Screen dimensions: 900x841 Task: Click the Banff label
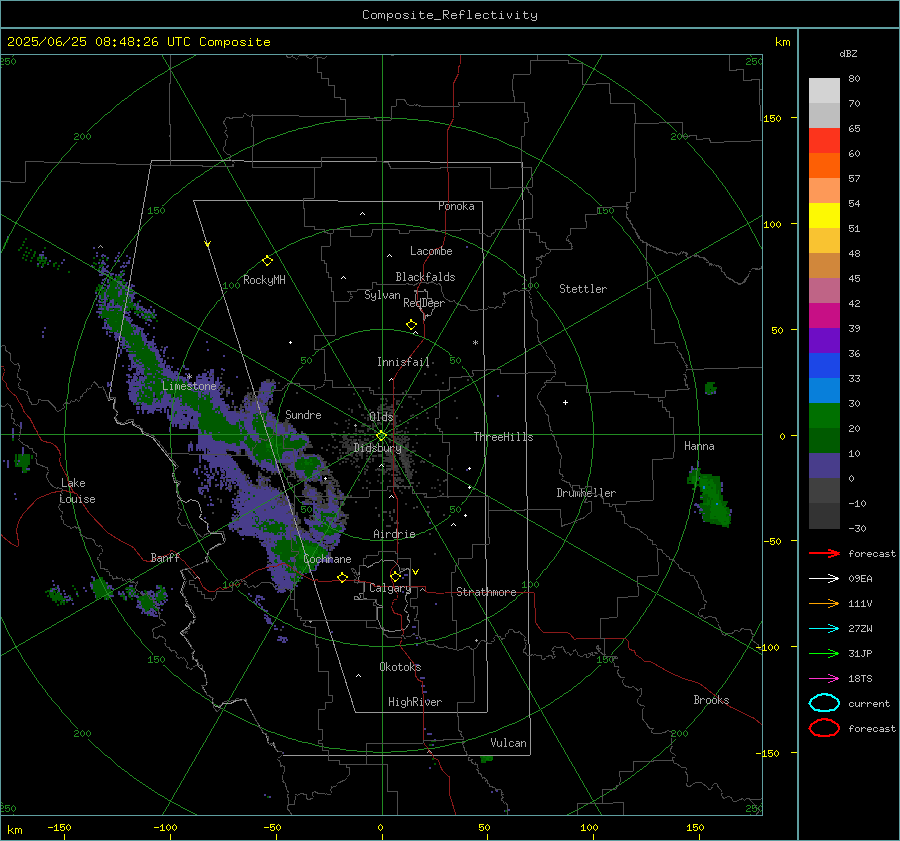point(165,558)
